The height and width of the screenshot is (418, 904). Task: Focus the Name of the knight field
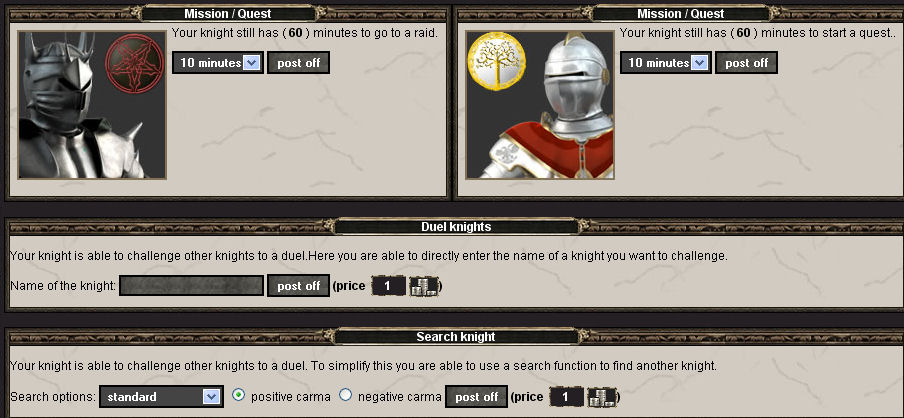(x=192, y=285)
